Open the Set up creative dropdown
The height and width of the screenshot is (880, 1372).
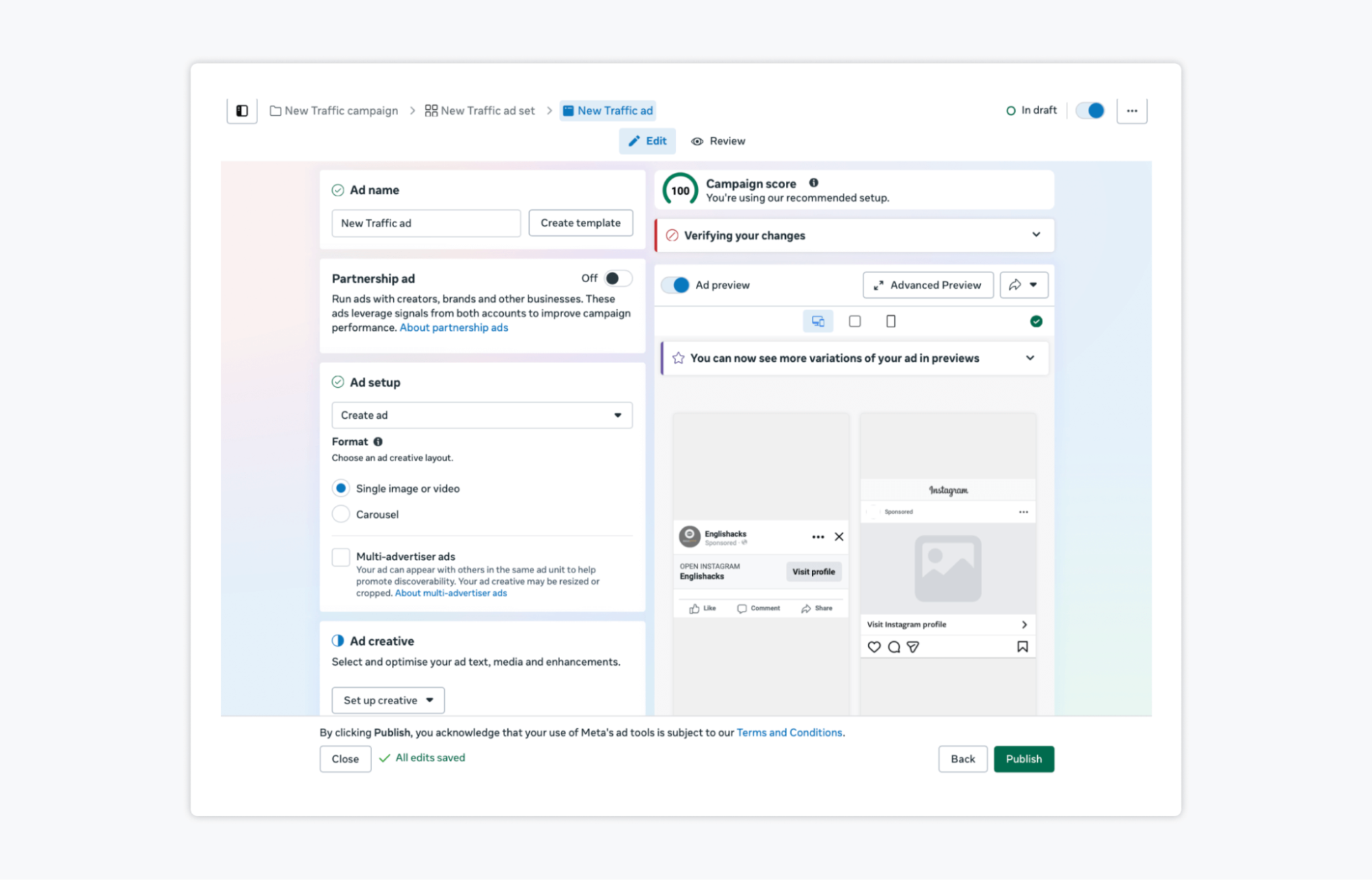pos(388,700)
